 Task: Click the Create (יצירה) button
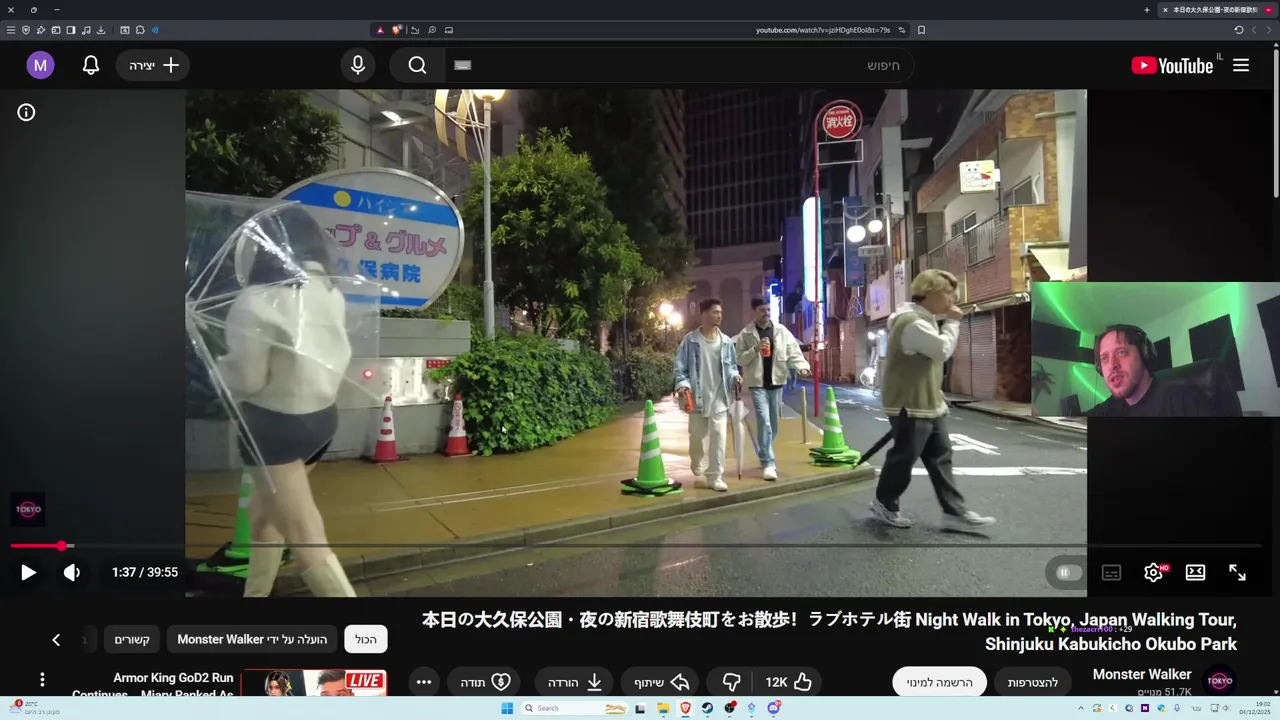(x=153, y=66)
